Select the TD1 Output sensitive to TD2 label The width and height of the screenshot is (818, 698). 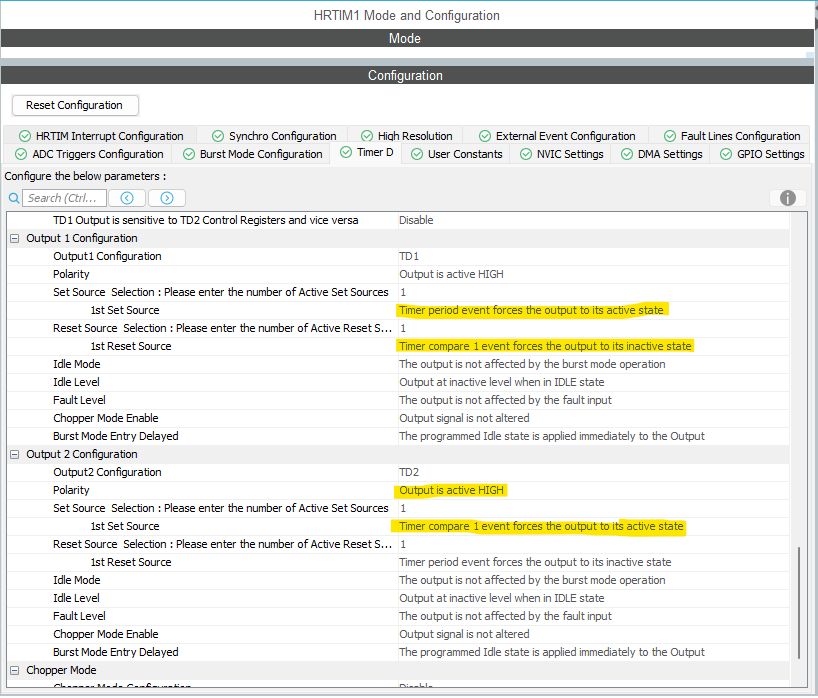pyautogui.click(x=206, y=220)
